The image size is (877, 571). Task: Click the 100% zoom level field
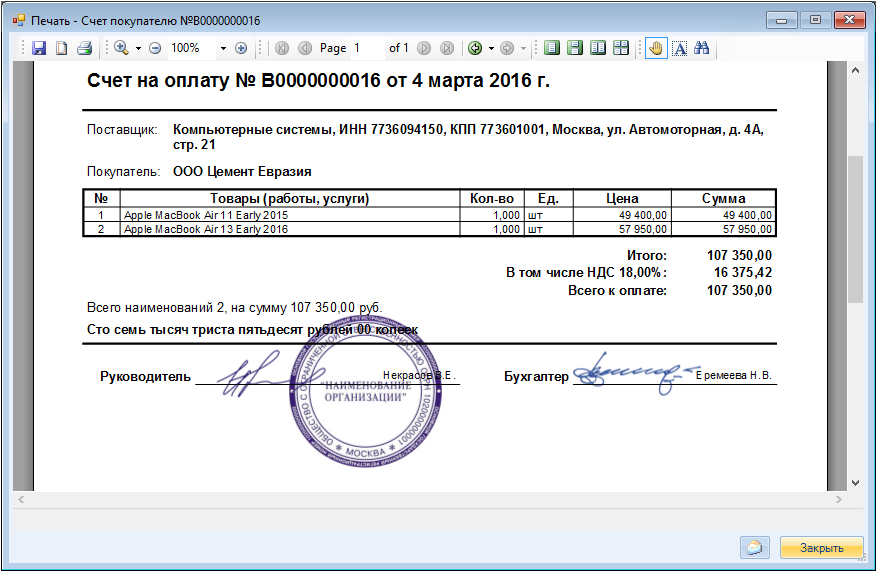pyautogui.click(x=192, y=48)
